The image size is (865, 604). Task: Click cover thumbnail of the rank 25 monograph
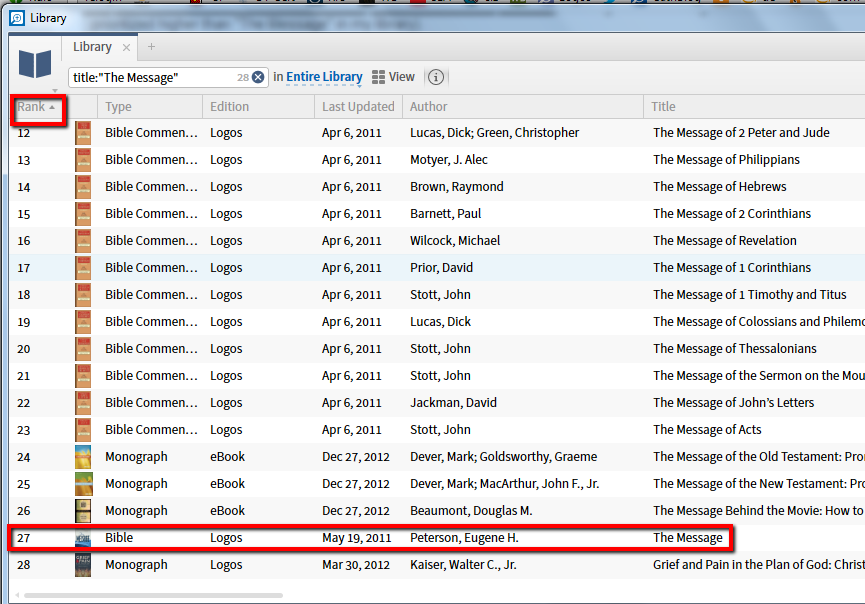point(83,484)
